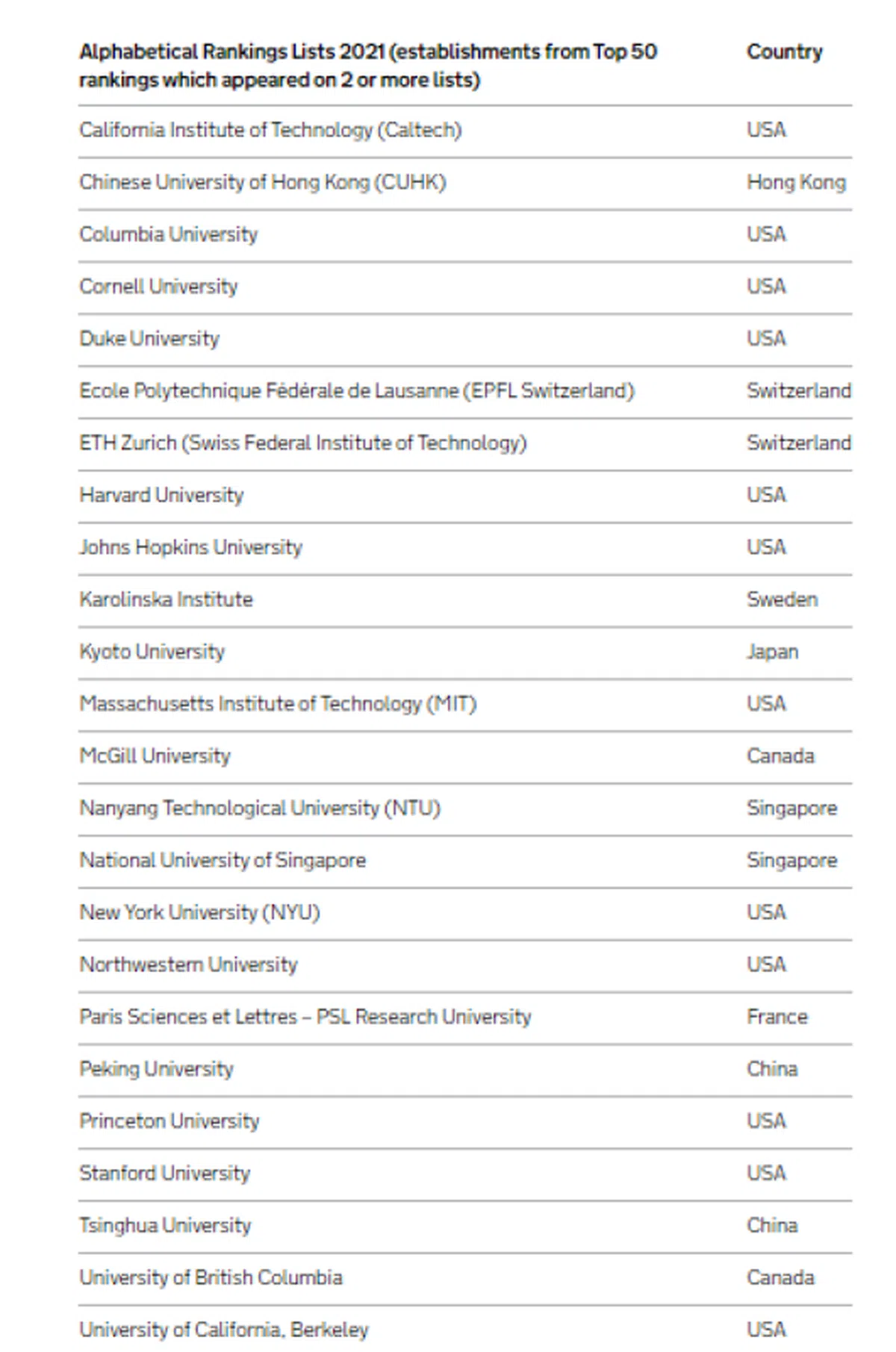Select Tsinghua University in the list
This screenshot has height=1352, width=896.
[x=165, y=1226]
